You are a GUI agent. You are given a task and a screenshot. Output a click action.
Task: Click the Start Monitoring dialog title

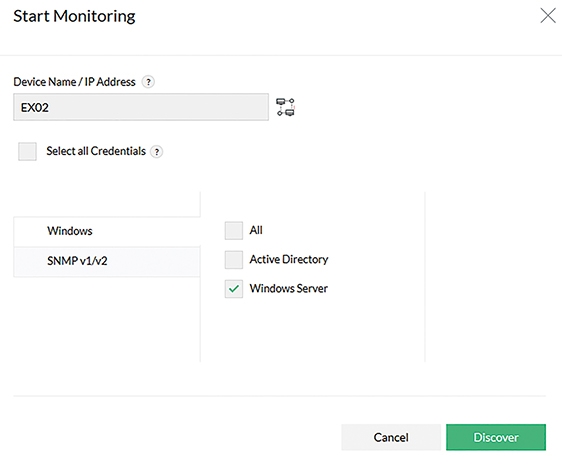coord(75,16)
